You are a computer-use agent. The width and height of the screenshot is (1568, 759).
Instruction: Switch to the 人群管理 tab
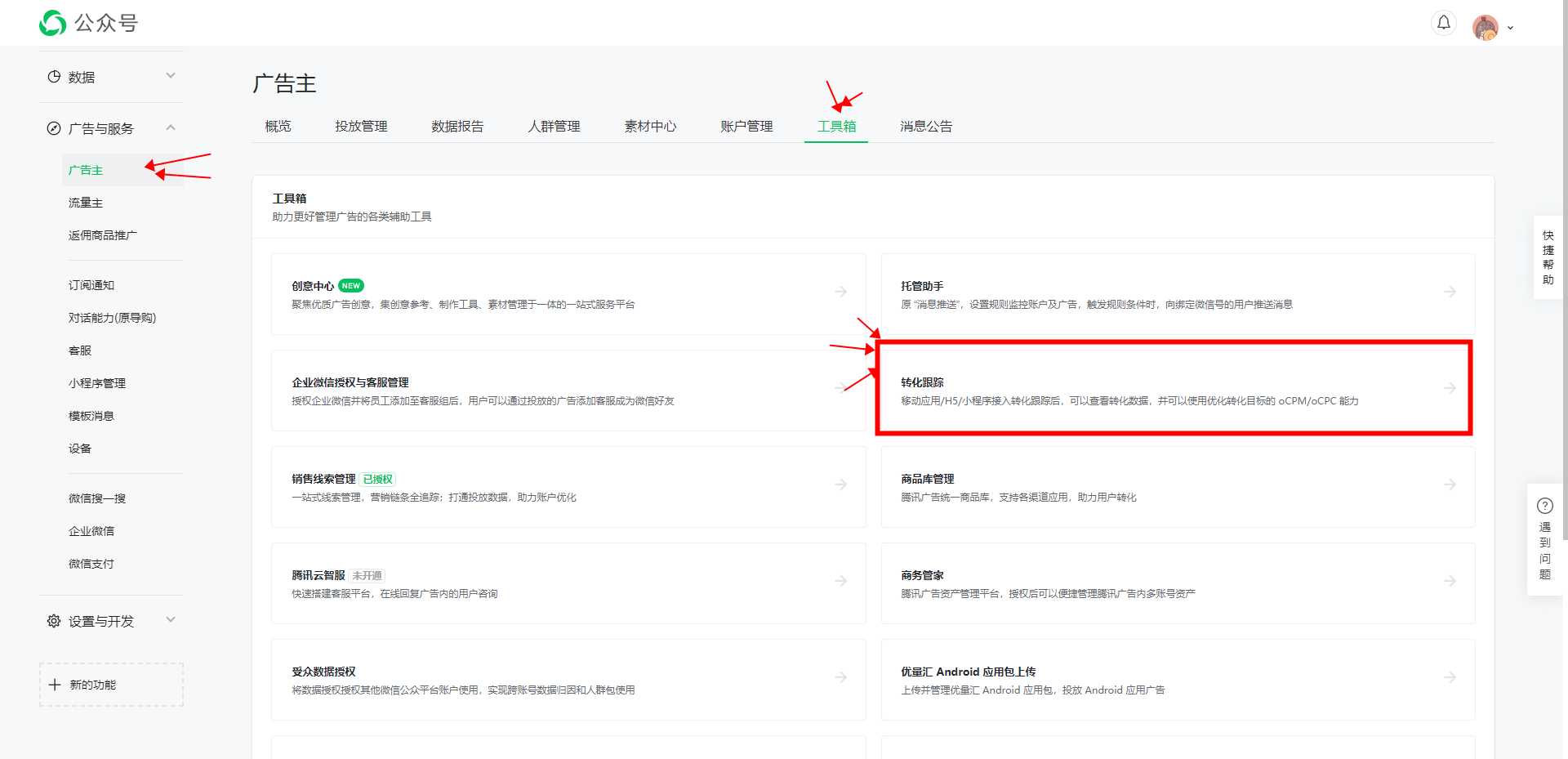[554, 126]
